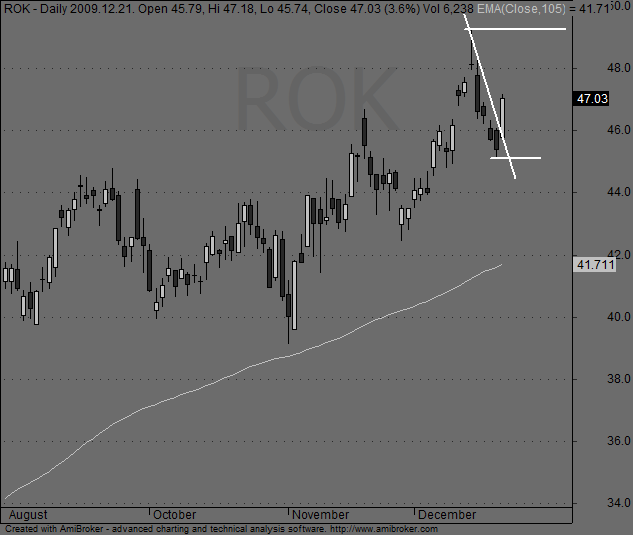Screen dimensions: 633x535
Task: Click the 48.0 price axis label
Action: point(618,67)
